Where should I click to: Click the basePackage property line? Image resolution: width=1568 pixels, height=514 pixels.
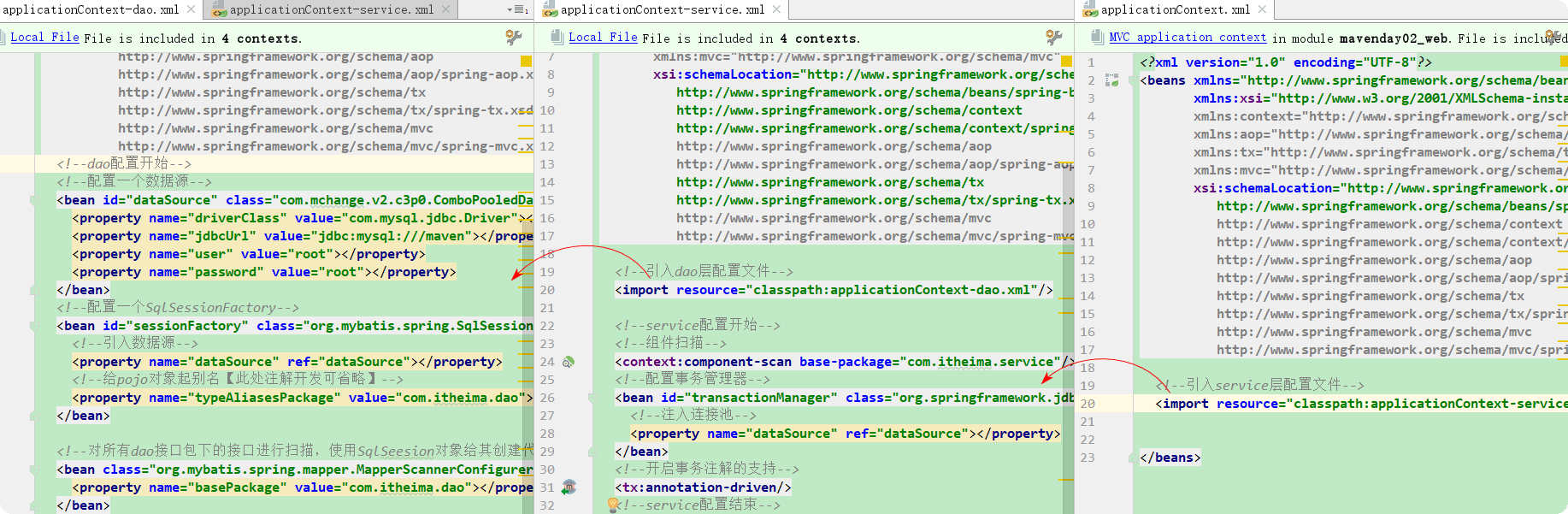[x=303, y=487]
